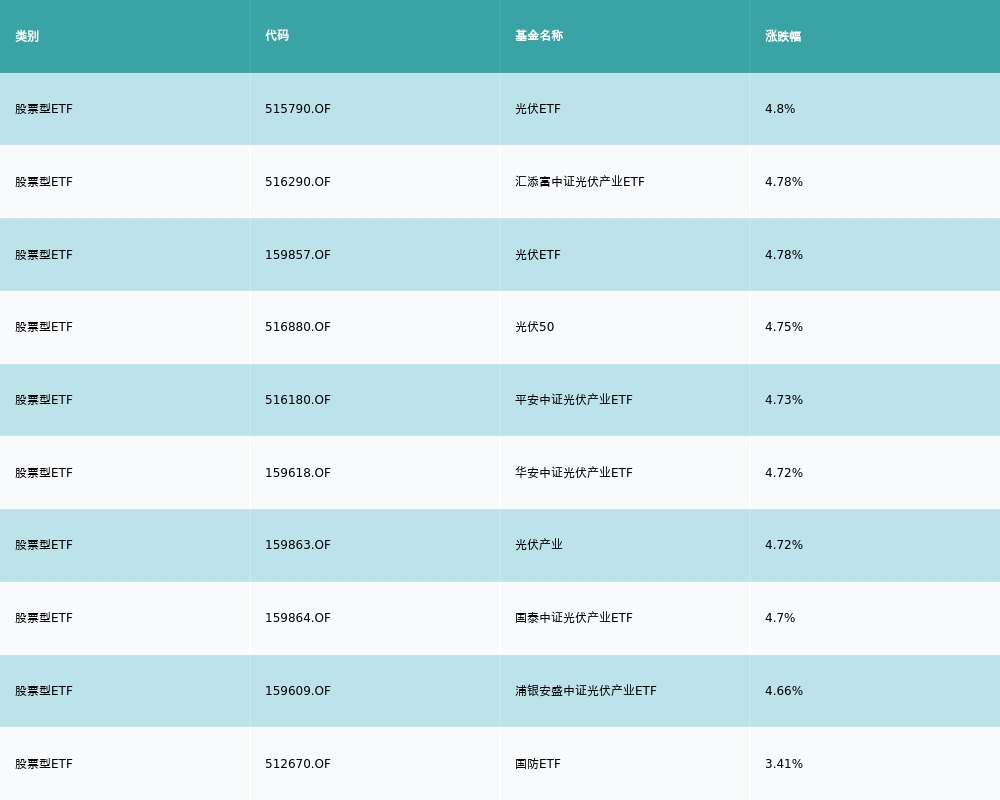Click fund name 光伏50
This screenshot has height=800, width=1000.
534,327
